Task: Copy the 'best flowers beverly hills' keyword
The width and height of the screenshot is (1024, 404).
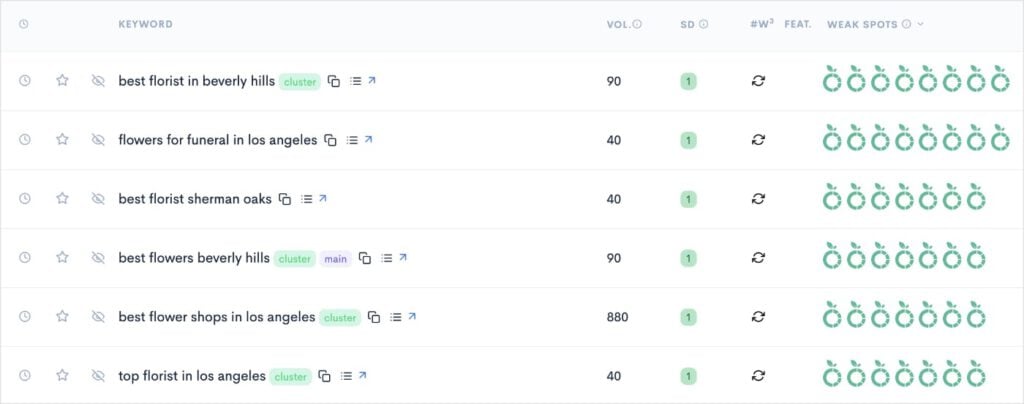Action: click(x=365, y=258)
